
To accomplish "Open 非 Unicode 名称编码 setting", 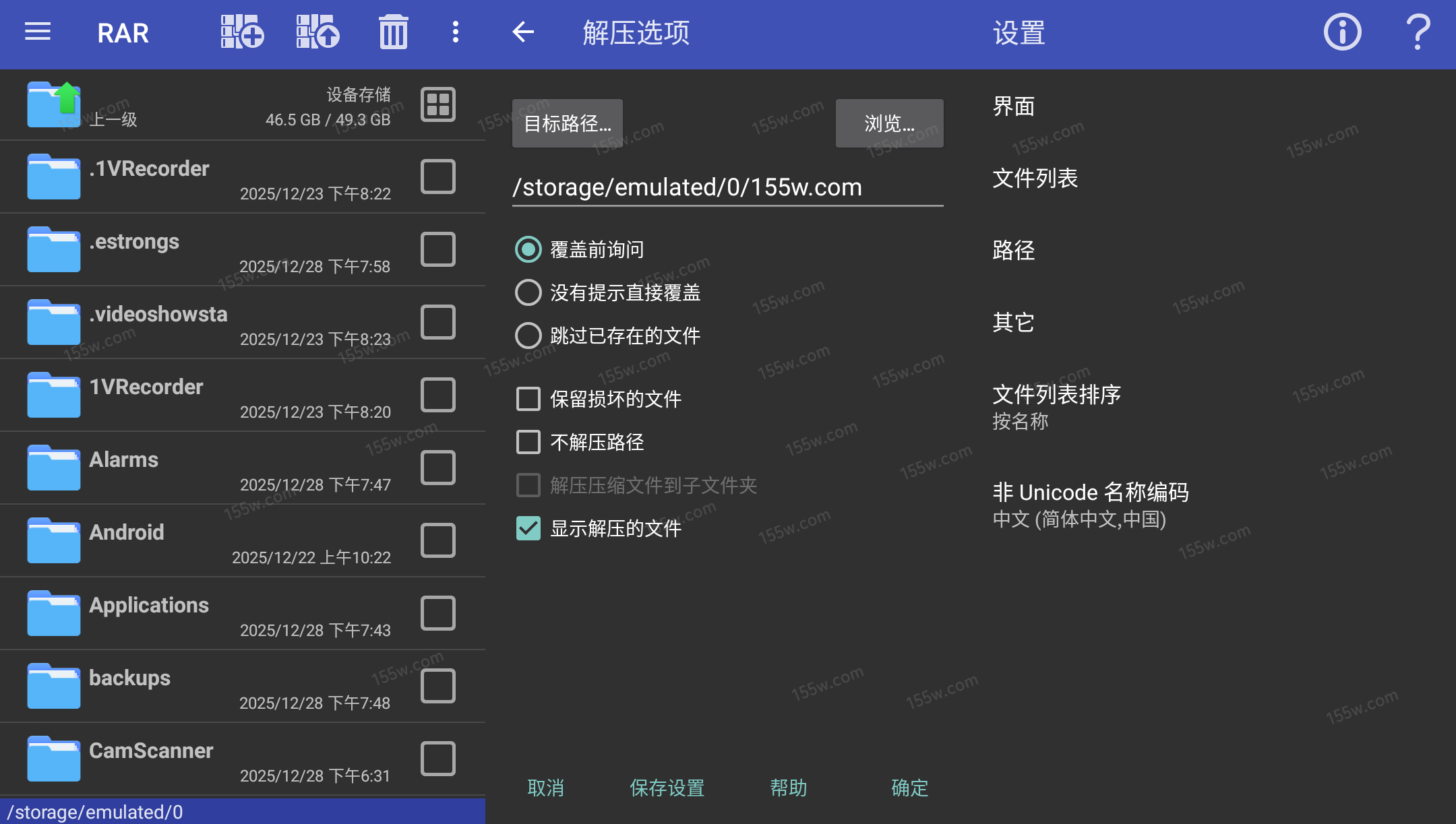I will pos(1090,505).
